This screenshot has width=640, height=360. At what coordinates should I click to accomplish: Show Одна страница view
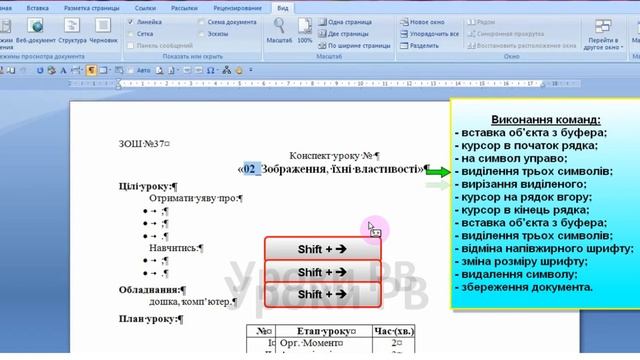pyautogui.click(x=345, y=22)
